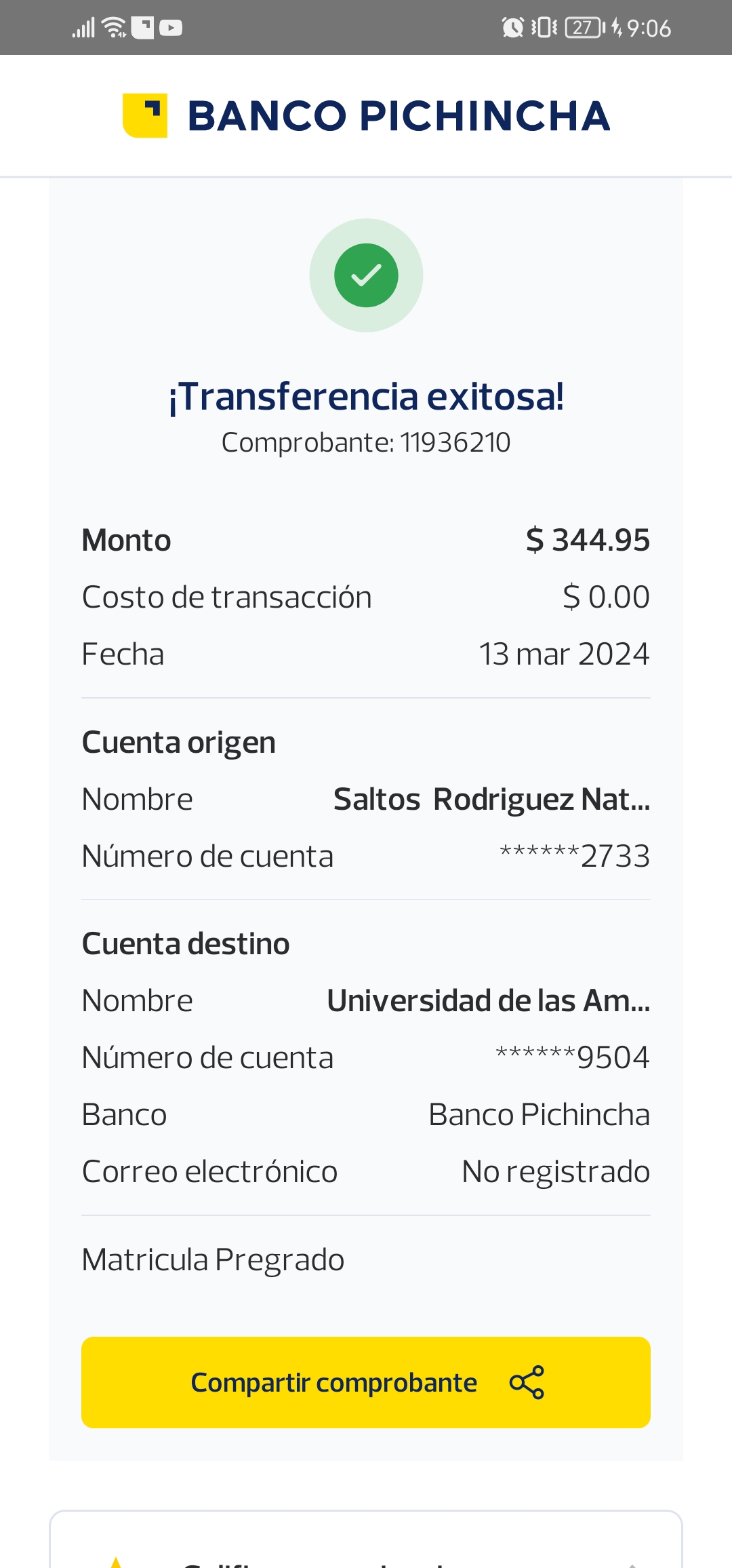Screen dimensions: 732x1568
Task: Tap the Comprobante number 11936210
Action: tap(455, 443)
